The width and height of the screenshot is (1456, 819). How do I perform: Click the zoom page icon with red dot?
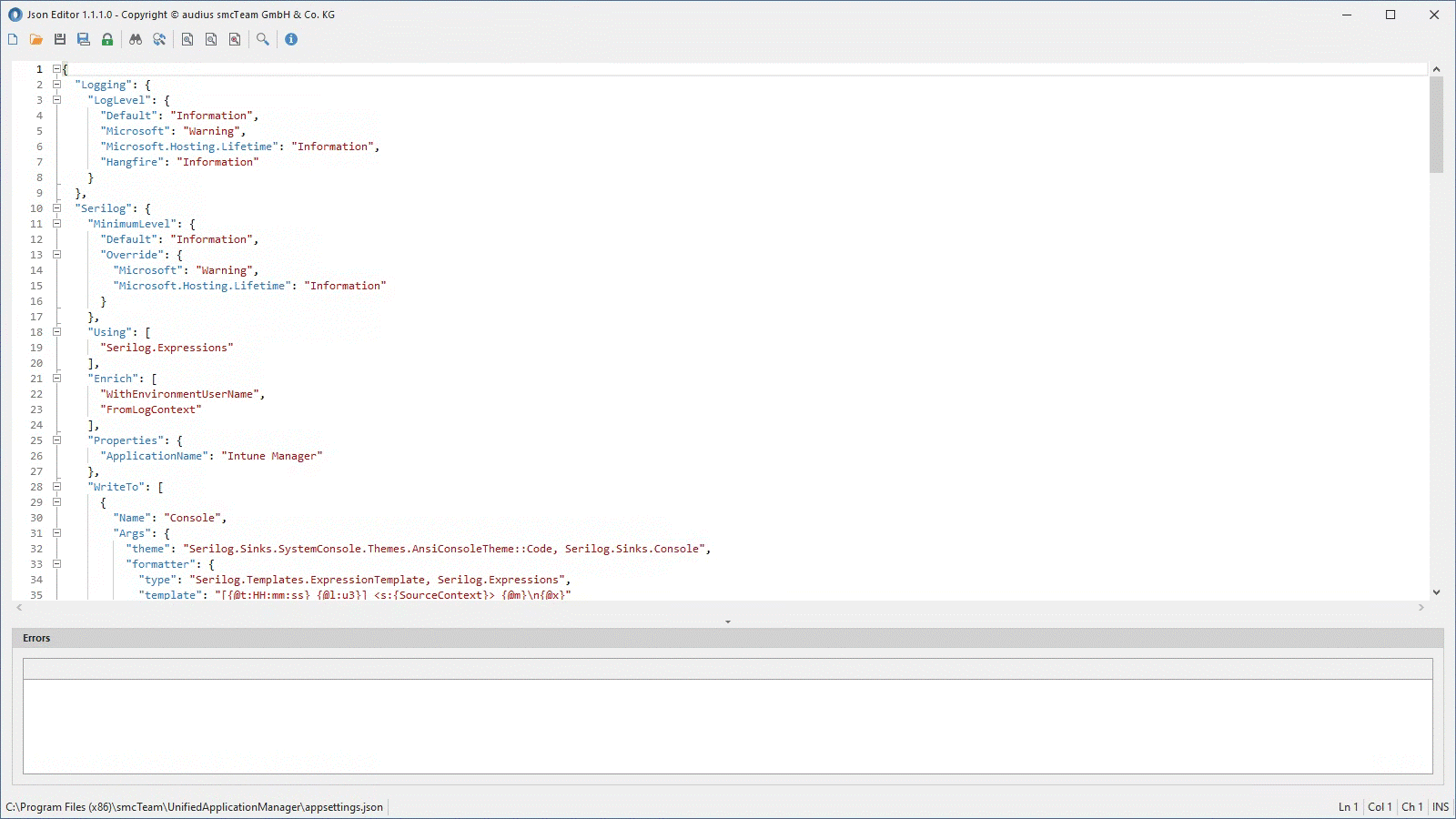click(235, 39)
